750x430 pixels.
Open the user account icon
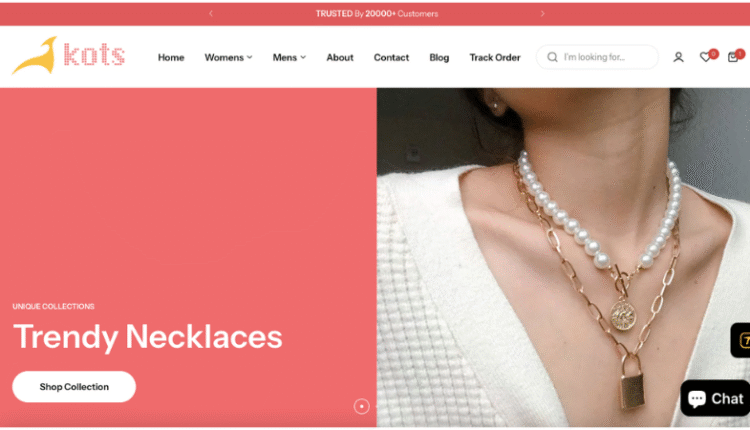678,57
